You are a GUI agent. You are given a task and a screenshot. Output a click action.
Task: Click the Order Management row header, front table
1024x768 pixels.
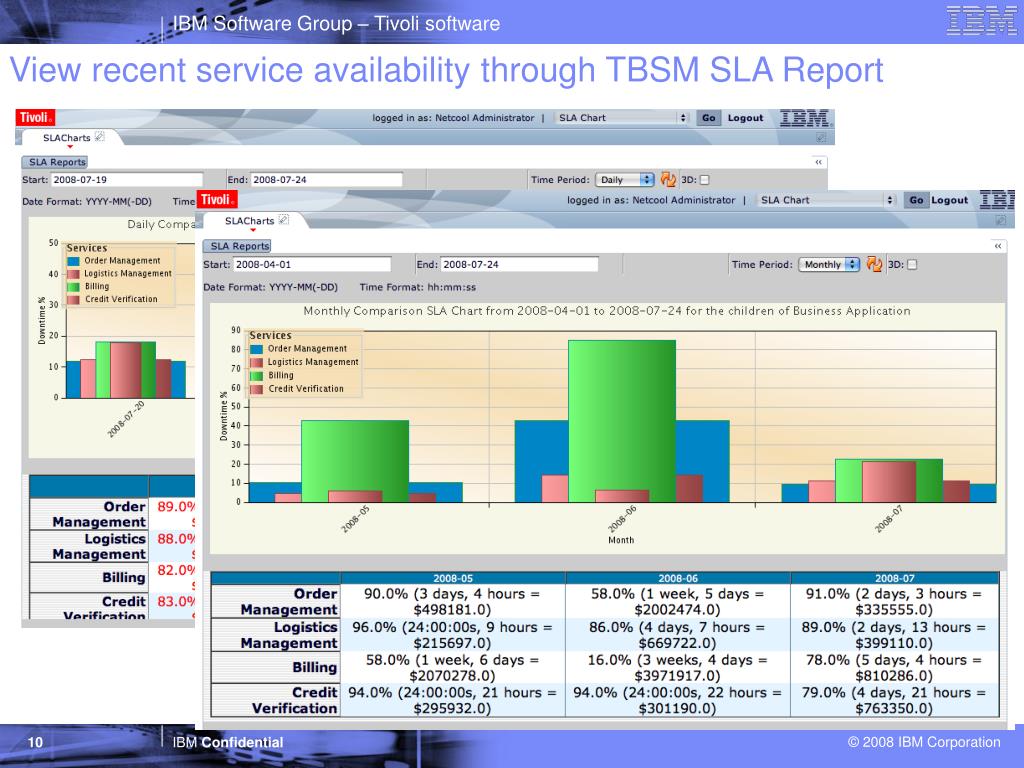point(276,601)
